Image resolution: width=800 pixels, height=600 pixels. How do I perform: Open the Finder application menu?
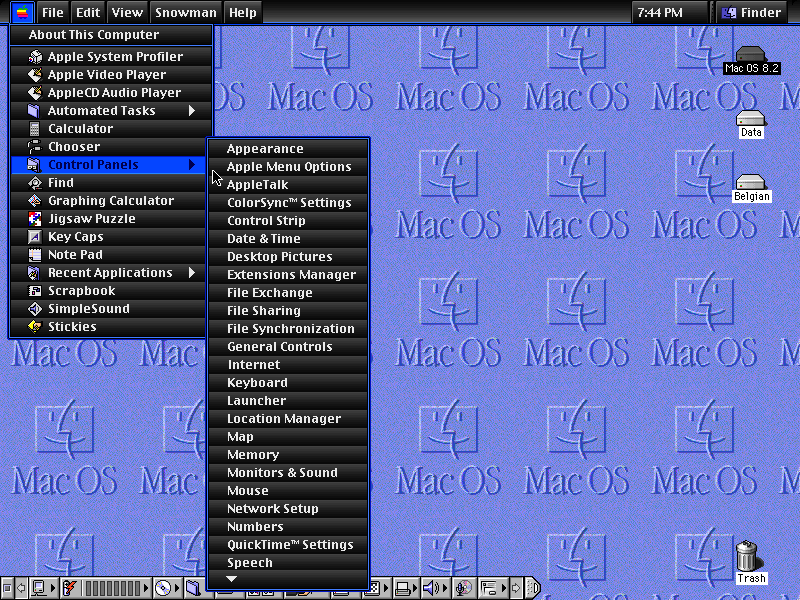coord(752,12)
